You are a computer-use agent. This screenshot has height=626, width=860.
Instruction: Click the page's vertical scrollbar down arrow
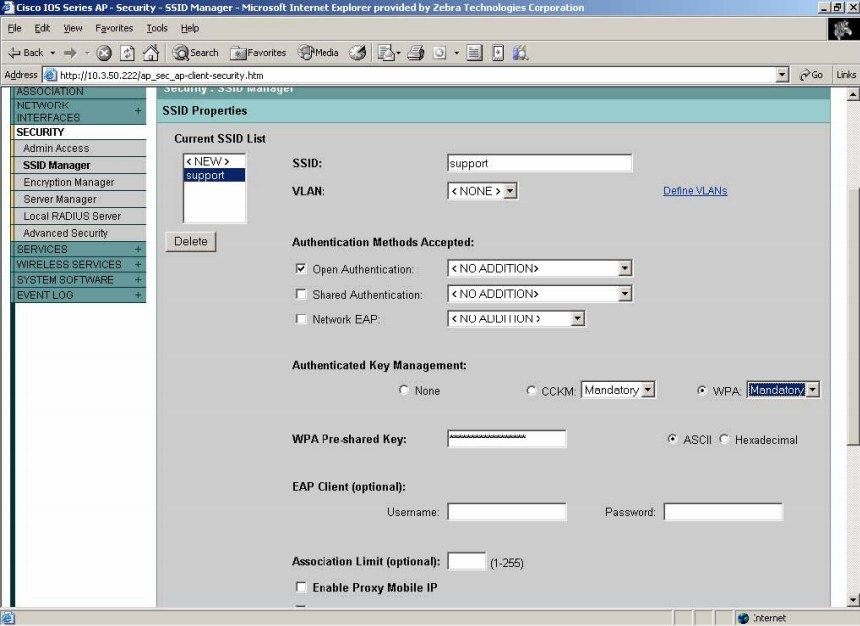click(x=852, y=600)
